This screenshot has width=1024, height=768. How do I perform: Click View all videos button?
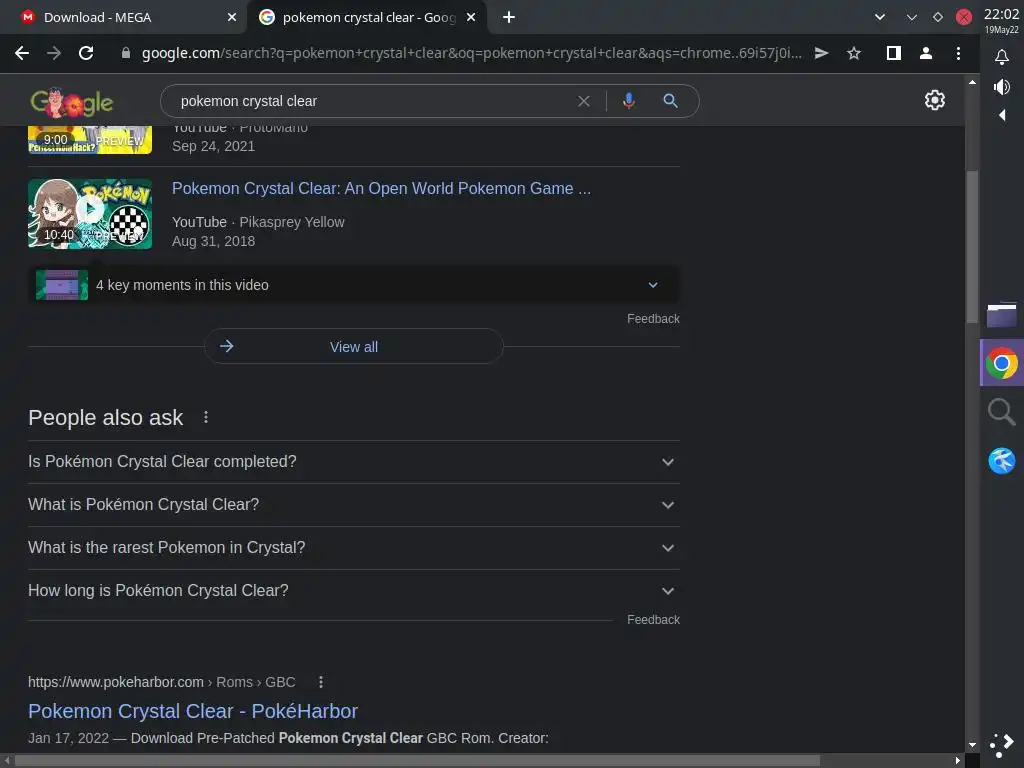pyautogui.click(x=354, y=346)
